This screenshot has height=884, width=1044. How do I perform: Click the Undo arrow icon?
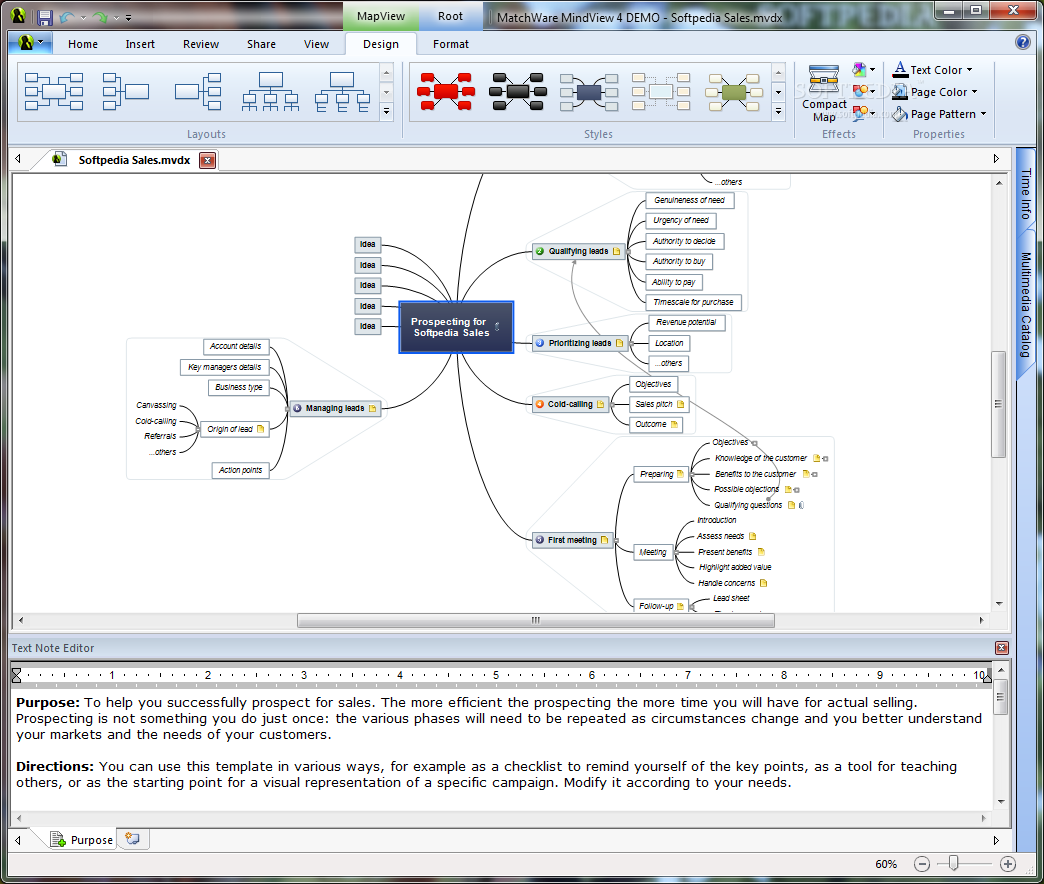tap(67, 17)
